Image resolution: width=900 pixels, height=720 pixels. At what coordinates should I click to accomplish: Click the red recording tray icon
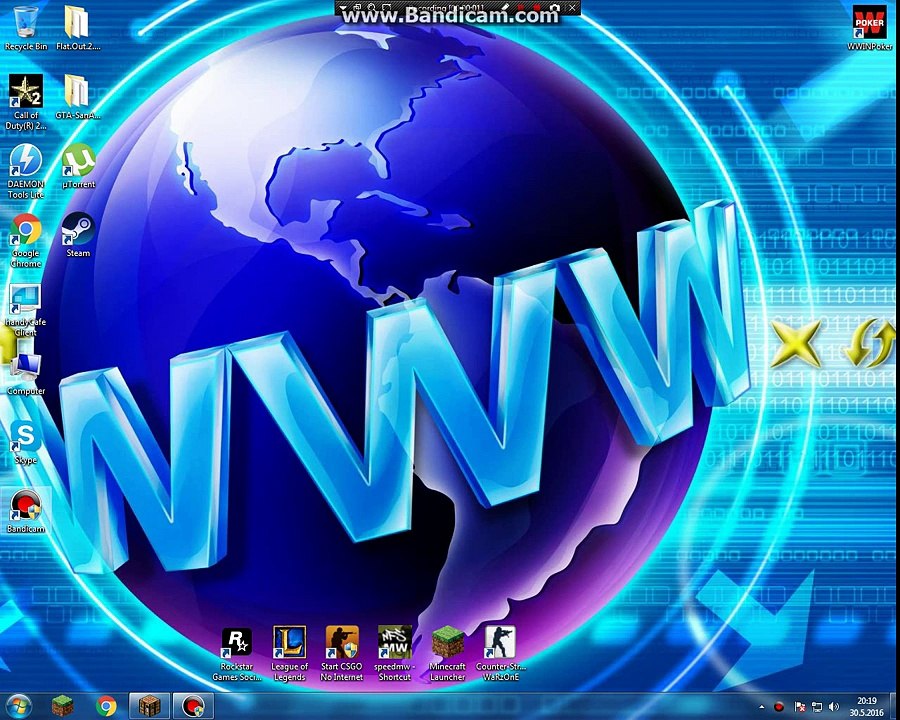(779, 707)
